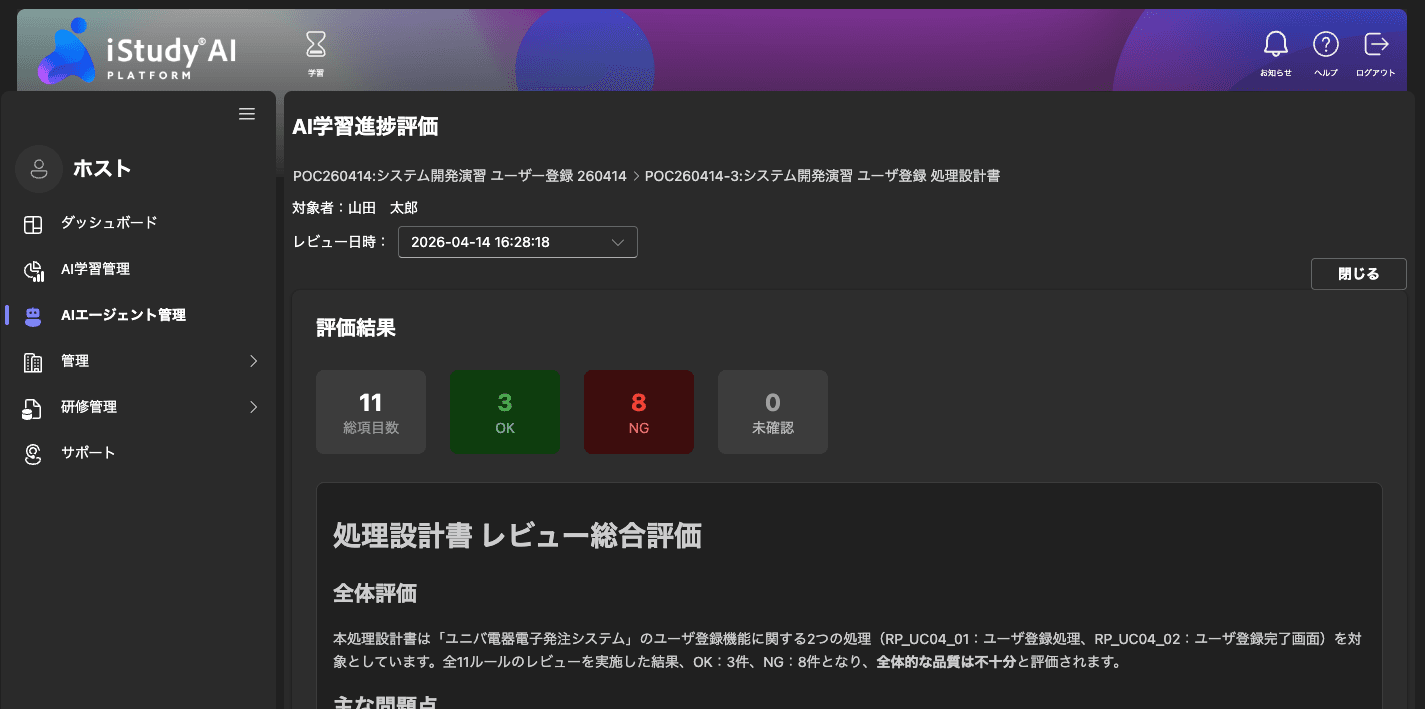Click the ログアウト logout icon
Screen dimensions: 1425x709
[1376, 44]
